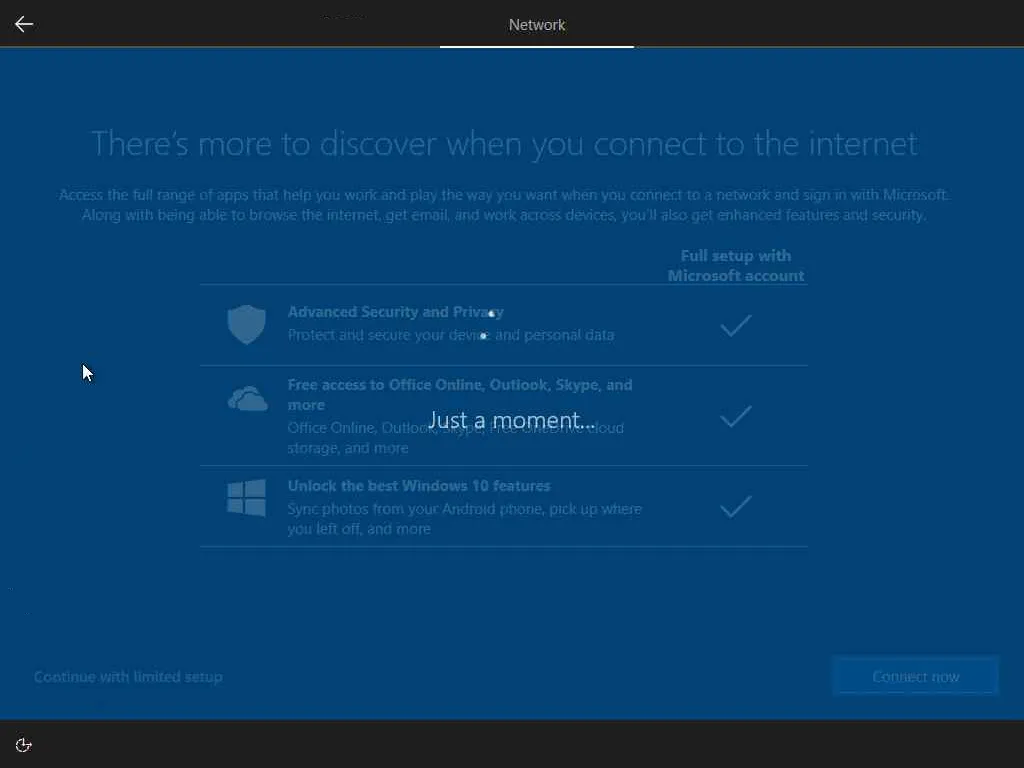Open the Ease of Access icon

point(24,745)
